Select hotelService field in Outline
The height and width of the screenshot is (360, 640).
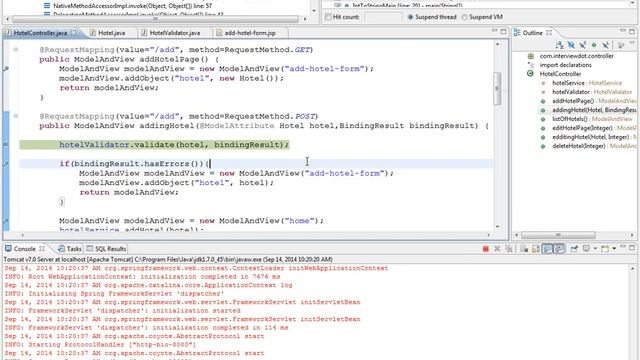click(587, 83)
